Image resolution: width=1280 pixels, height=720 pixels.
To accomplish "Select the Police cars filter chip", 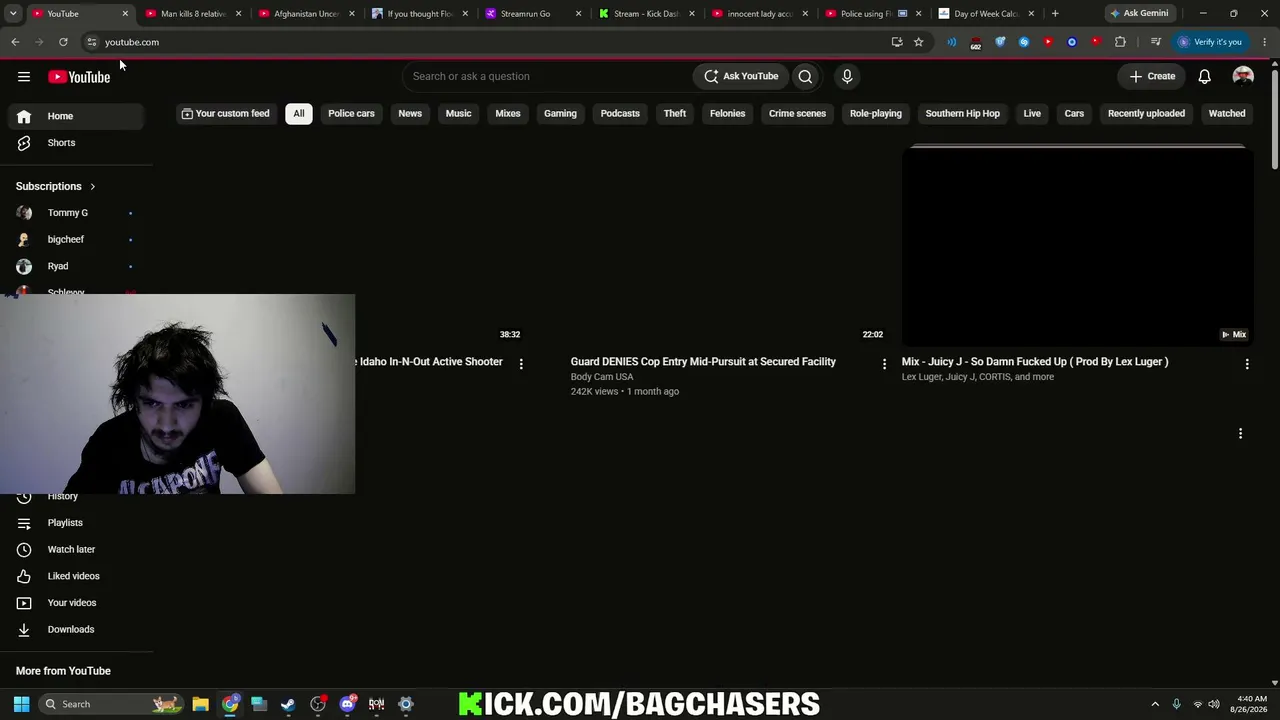I will 351,114.
